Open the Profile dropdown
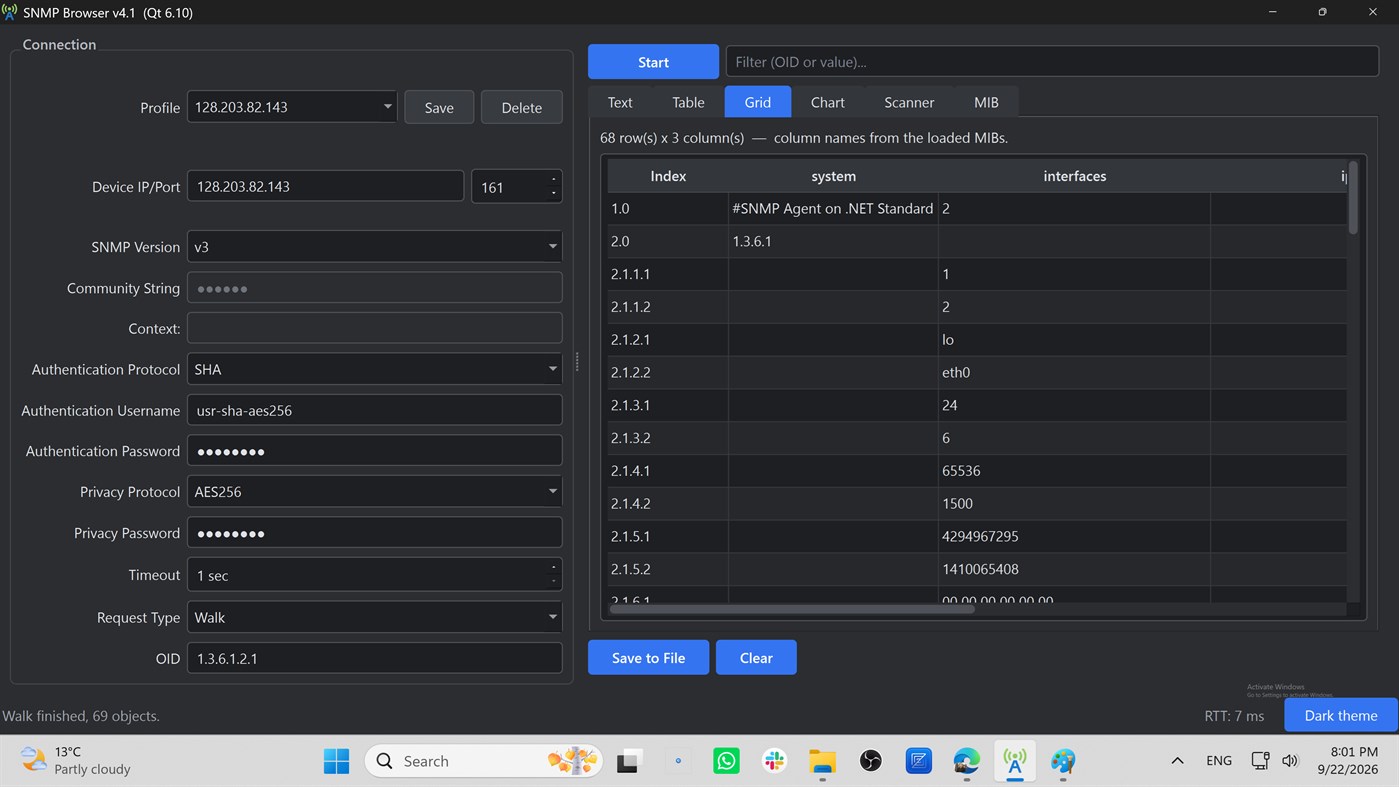Viewport: 1399px width, 787px height. tap(292, 107)
